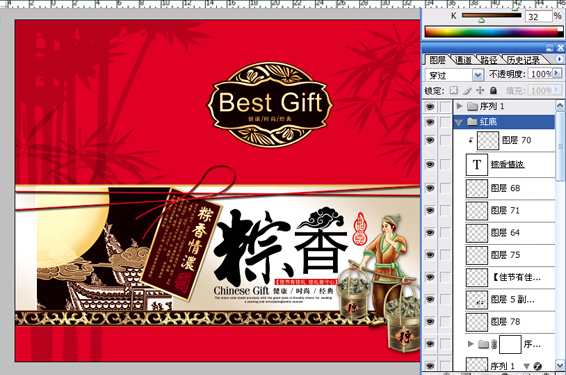The image size is (566, 375).
Task: Click the 红底 group folder icon
Action: pyautogui.click(x=472, y=122)
